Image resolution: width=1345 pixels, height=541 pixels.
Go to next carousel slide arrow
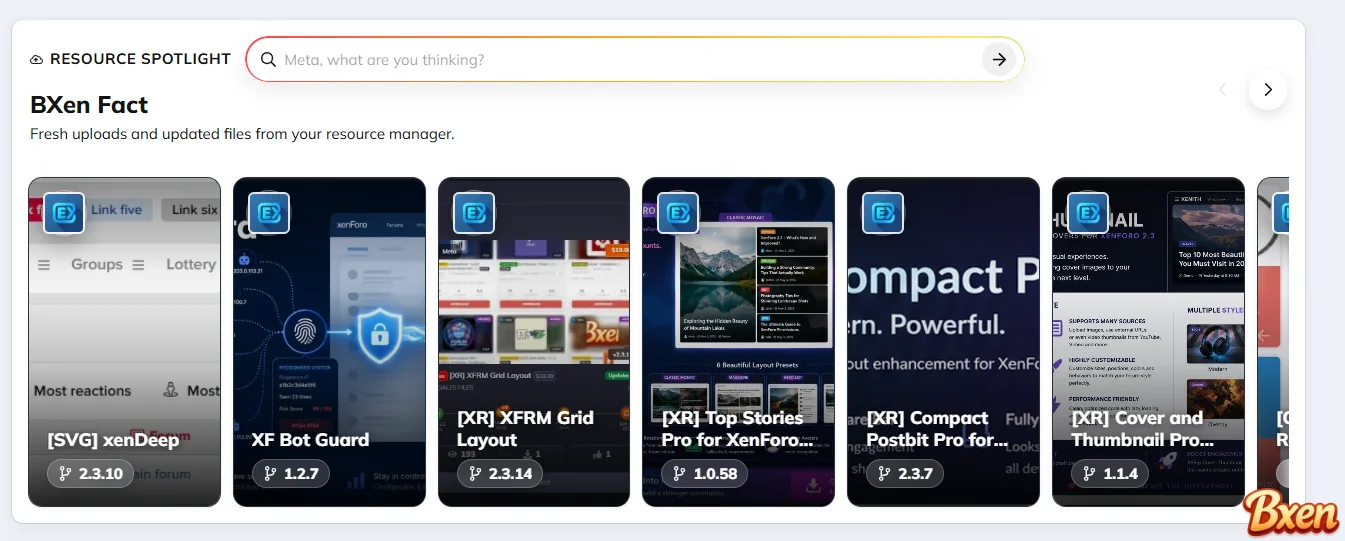1268,90
